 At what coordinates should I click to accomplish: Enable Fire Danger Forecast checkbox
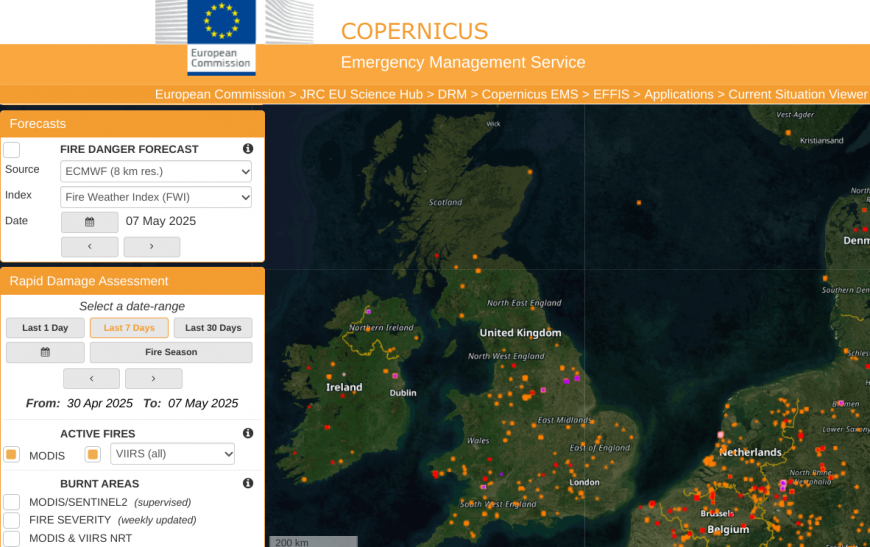coord(12,150)
